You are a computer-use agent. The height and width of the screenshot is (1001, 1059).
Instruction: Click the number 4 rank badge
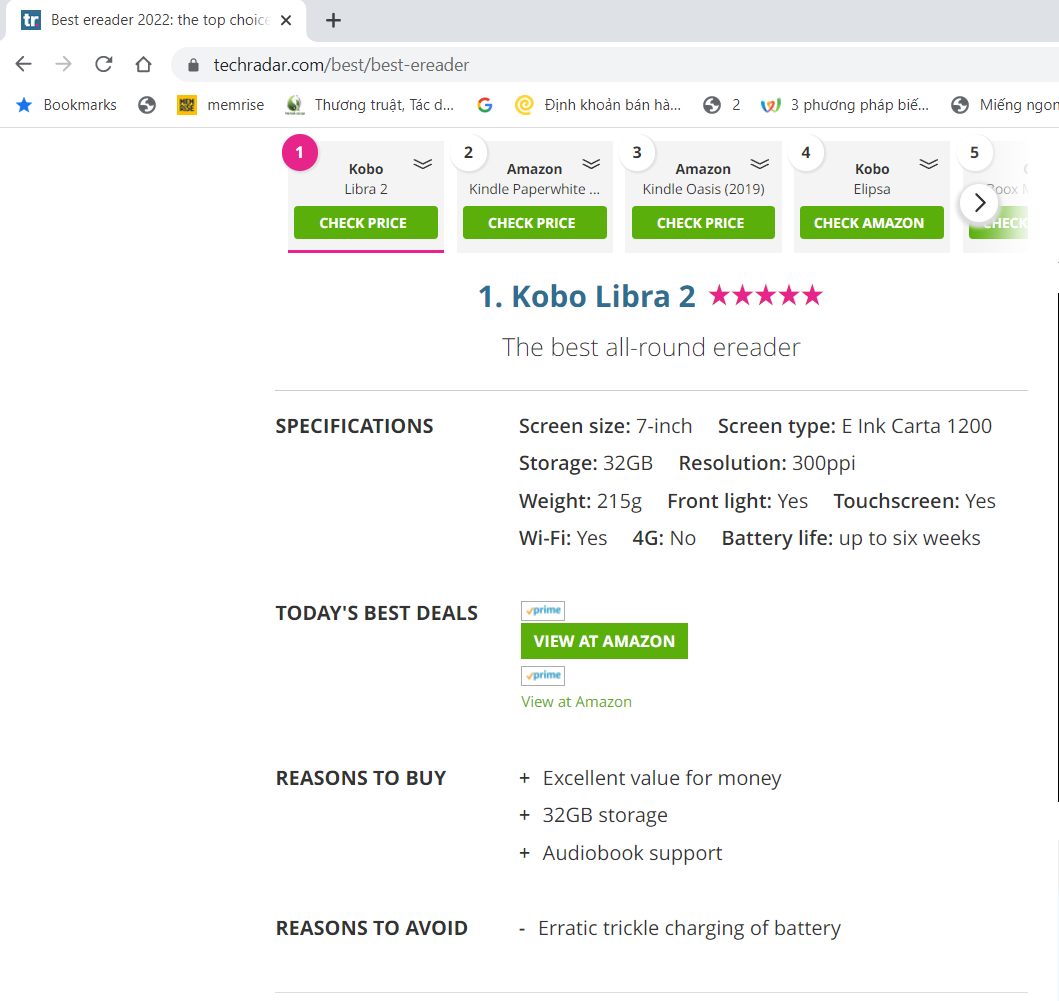[x=806, y=153]
